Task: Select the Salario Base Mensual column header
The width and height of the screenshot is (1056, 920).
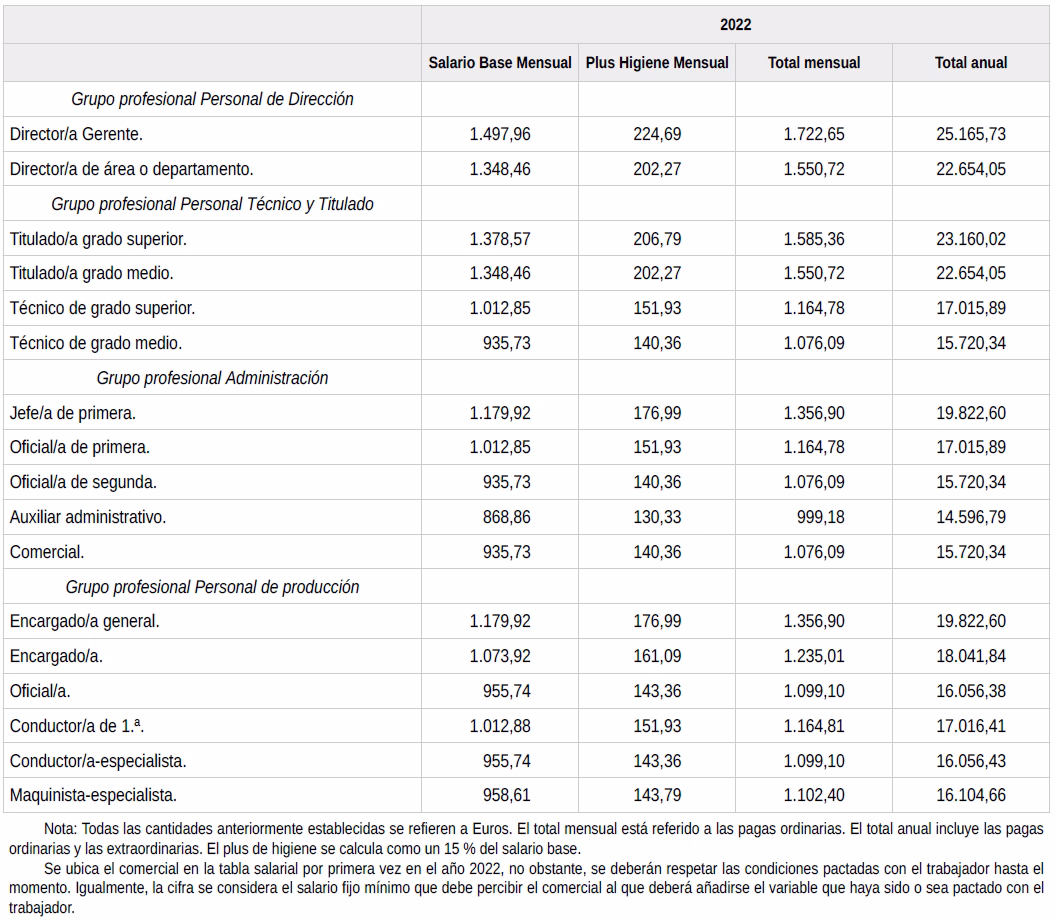Action: coord(500,62)
